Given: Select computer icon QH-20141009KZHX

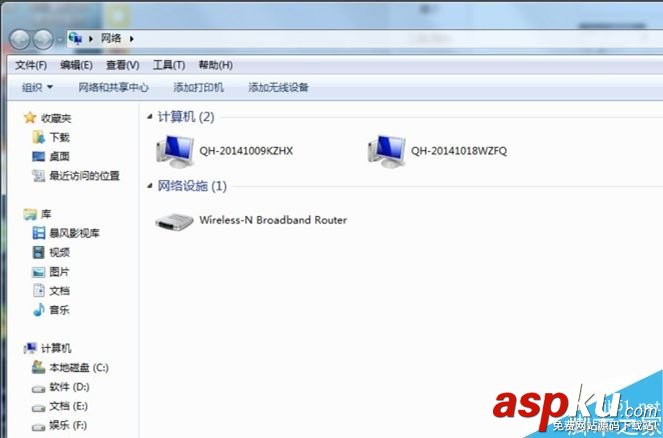Looking at the screenshot, I should [x=175, y=151].
